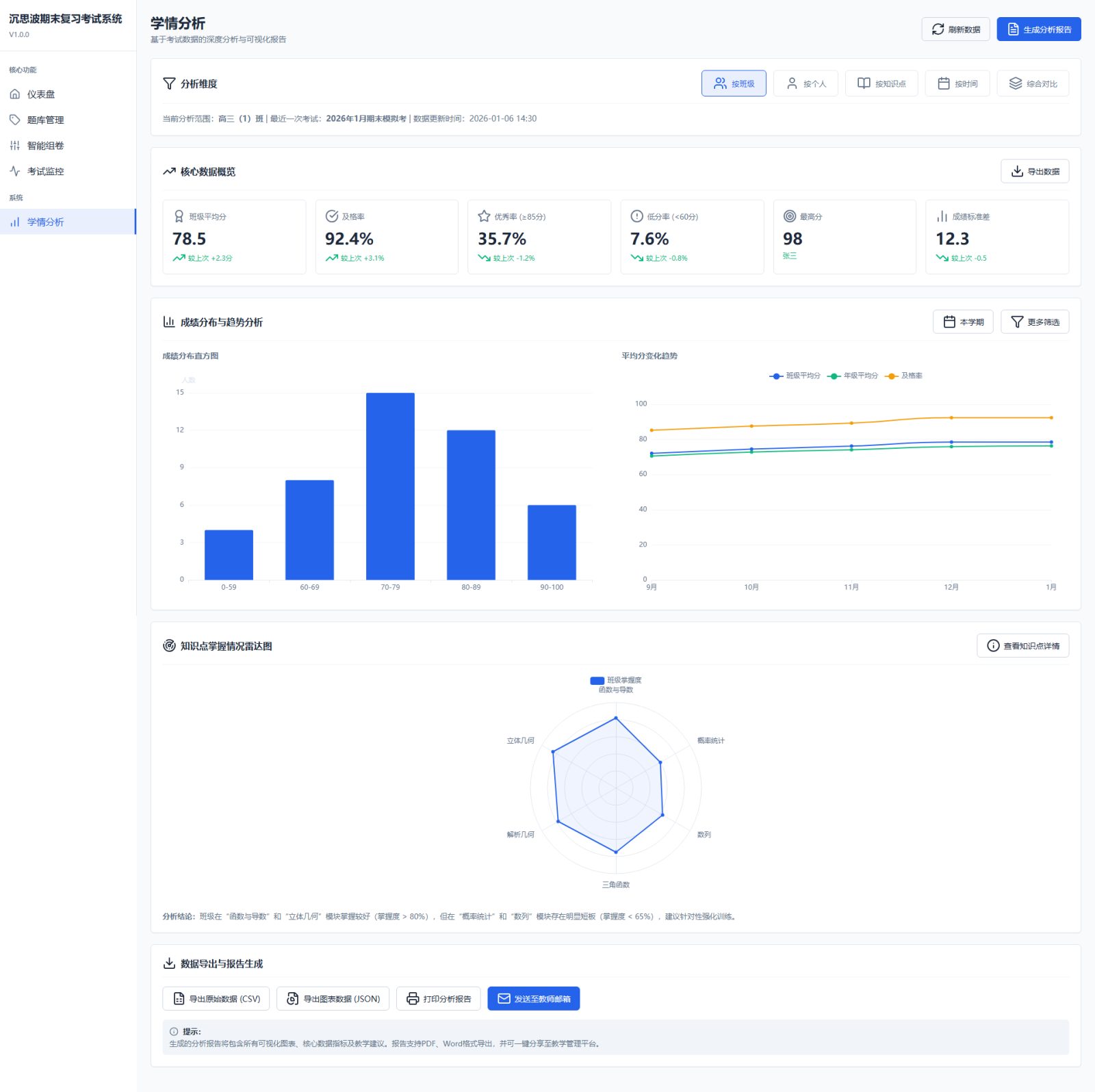Open the 本学期 period selector
This screenshot has height=1092, width=1095.
click(963, 322)
